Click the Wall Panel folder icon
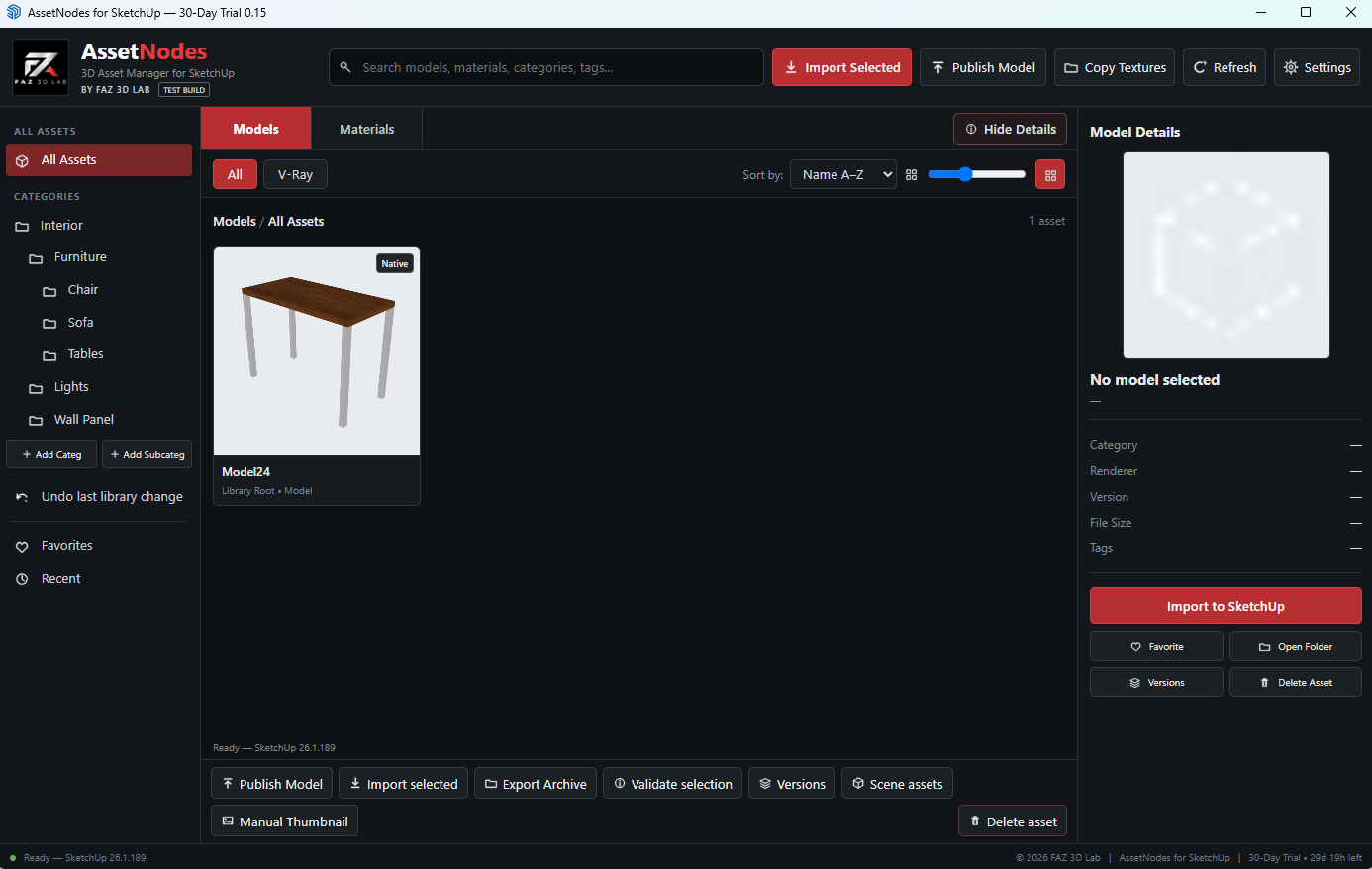 pos(36,421)
